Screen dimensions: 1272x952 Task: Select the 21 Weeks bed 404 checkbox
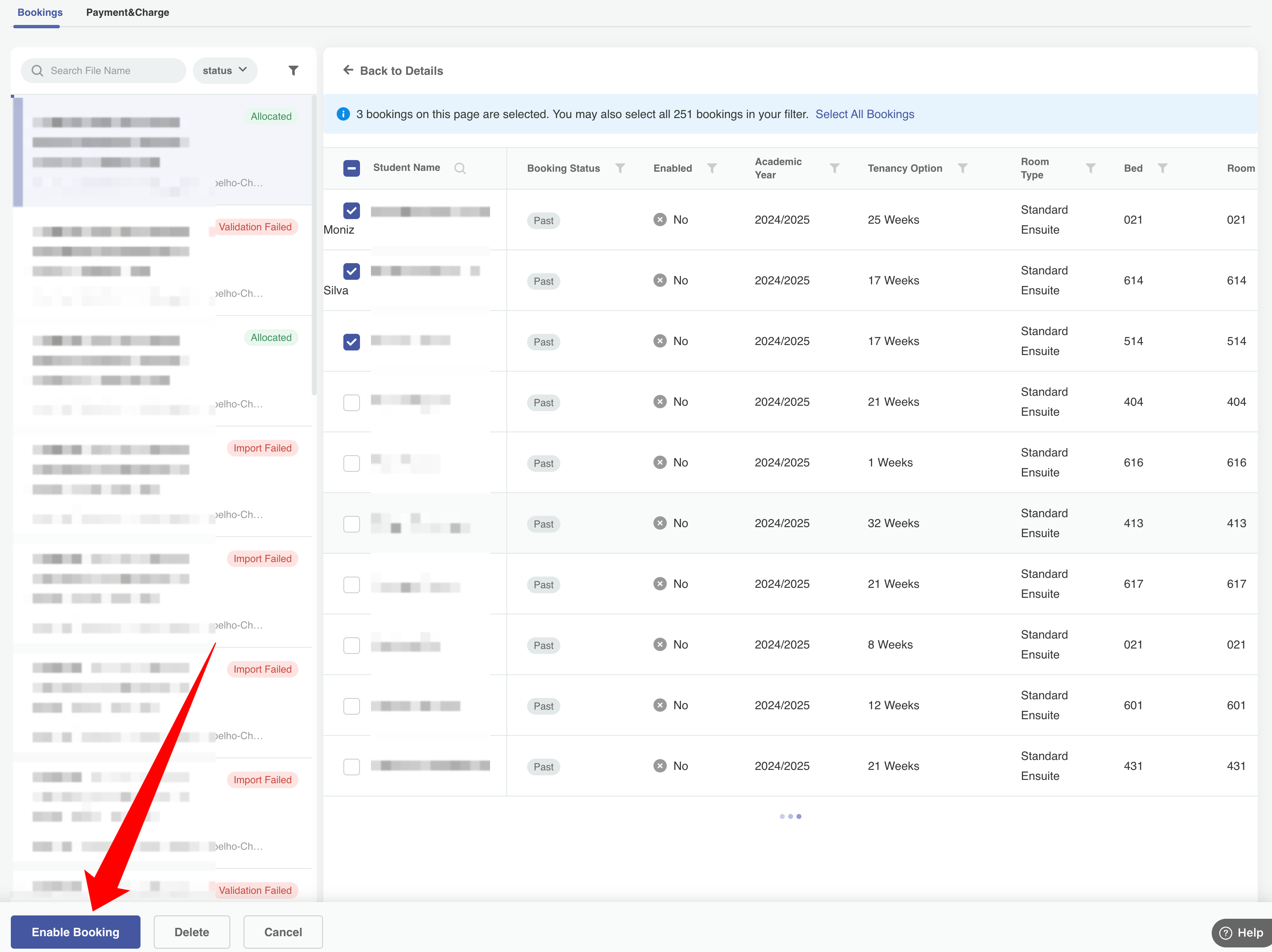point(351,403)
